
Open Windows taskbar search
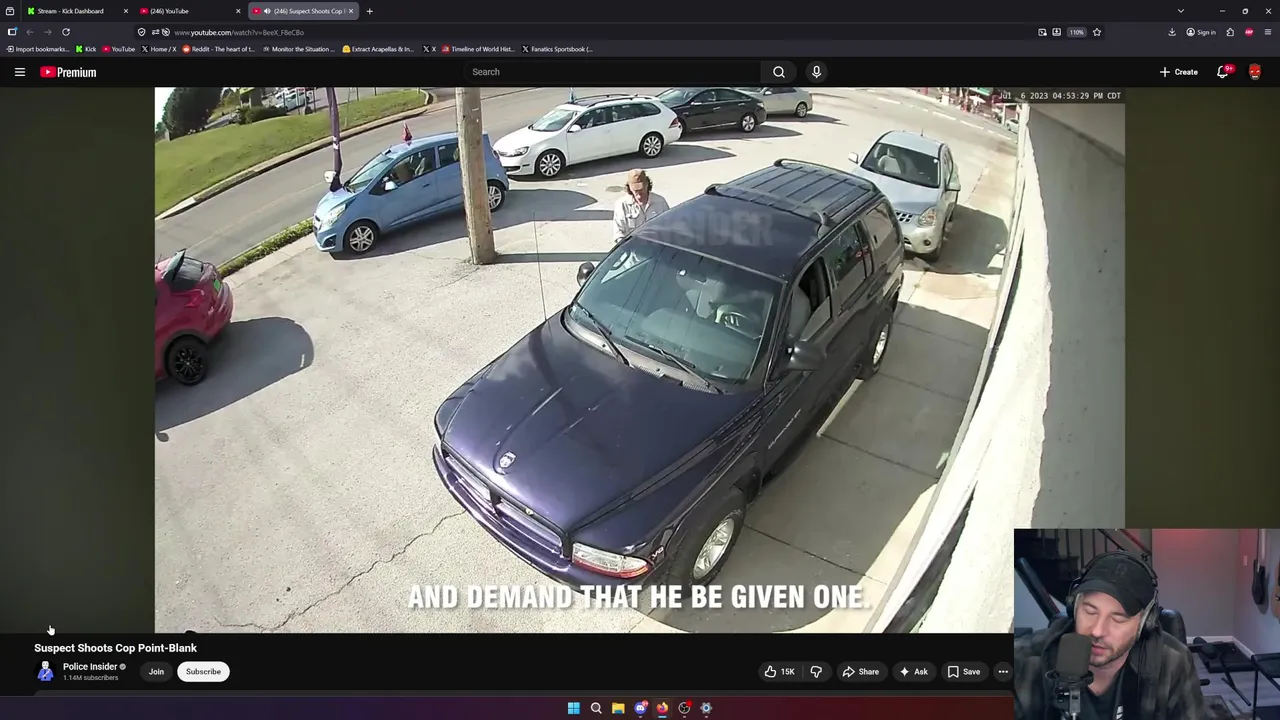pos(596,708)
